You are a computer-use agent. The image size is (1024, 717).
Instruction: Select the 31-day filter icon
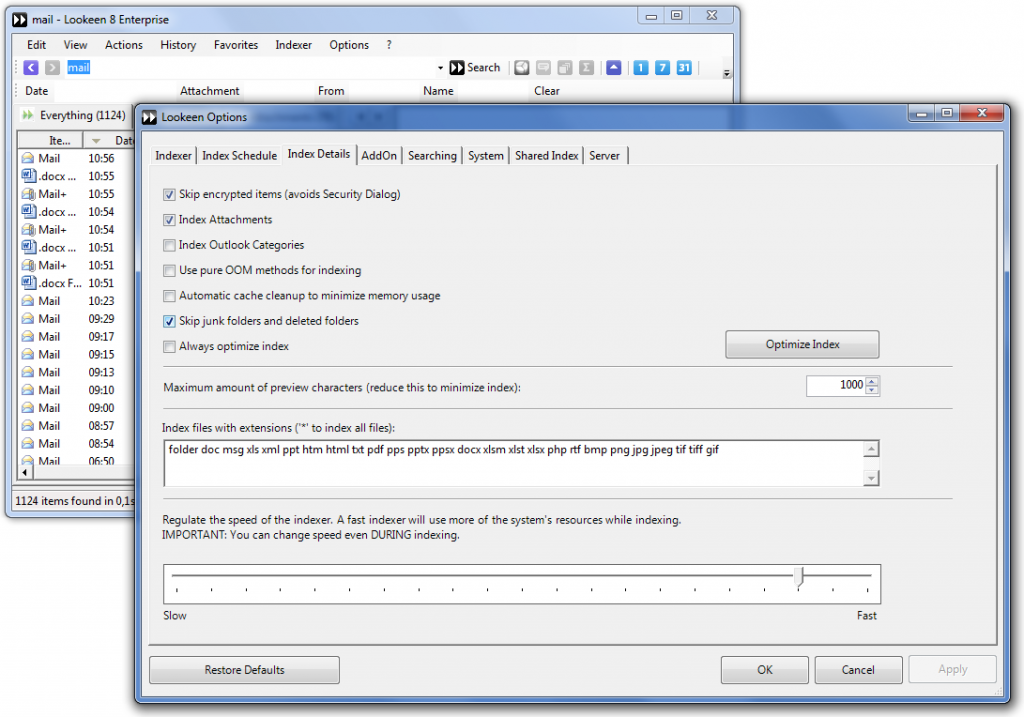tap(684, 68)
